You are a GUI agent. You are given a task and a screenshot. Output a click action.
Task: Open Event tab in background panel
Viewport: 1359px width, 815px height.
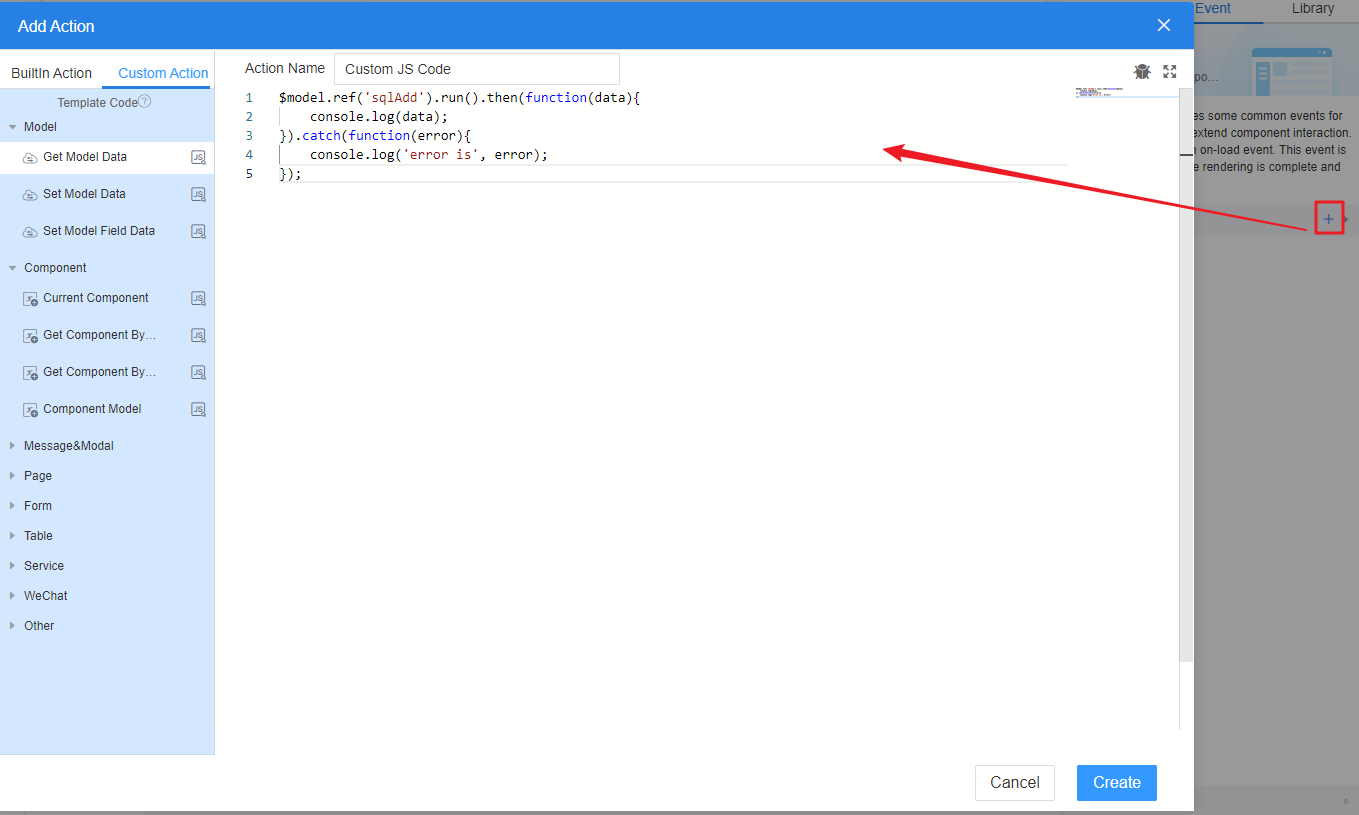1212,9
